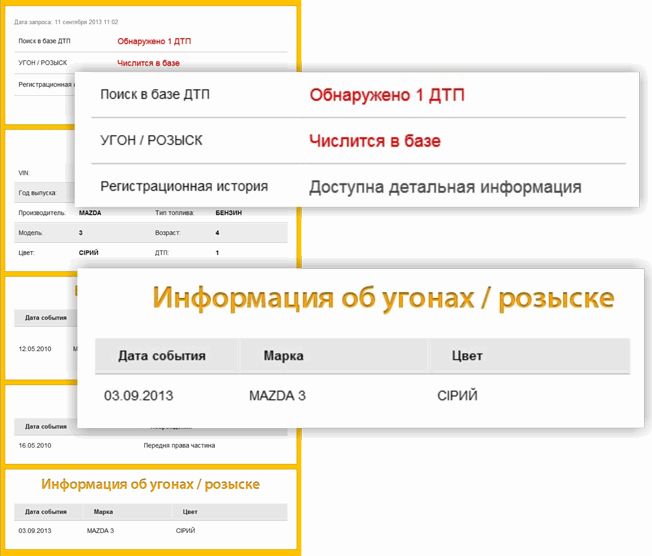Click small 'Числится в базе' in background report

coord(148,63)
